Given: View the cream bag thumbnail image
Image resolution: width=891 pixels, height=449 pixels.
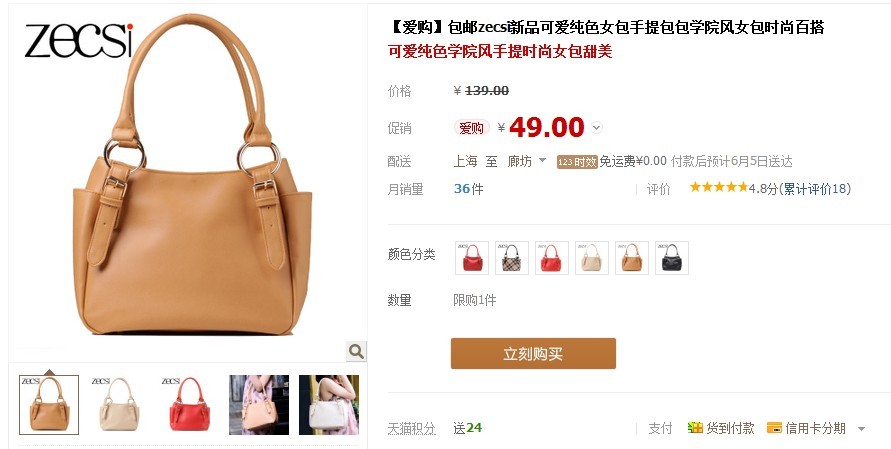Looking at the screenshot, I should coord(119,405).
